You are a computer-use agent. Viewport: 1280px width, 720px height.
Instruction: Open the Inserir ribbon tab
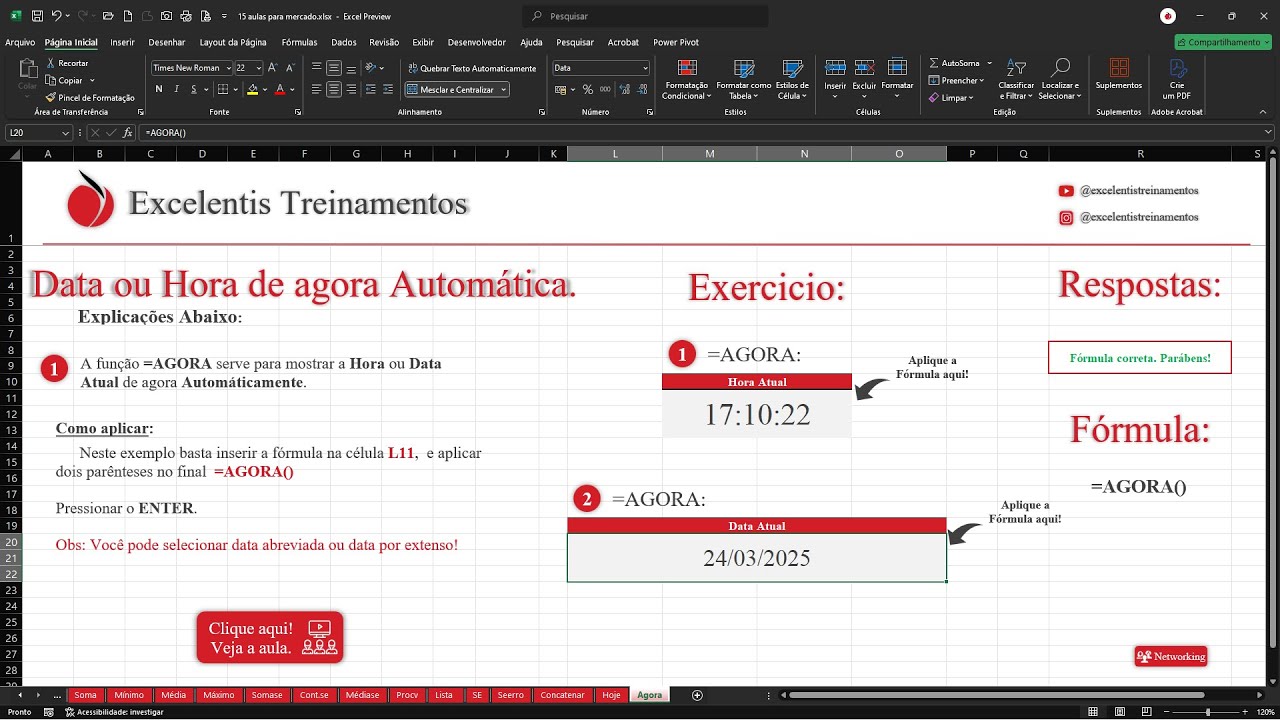pyautogui.click(x=122, y=43)
